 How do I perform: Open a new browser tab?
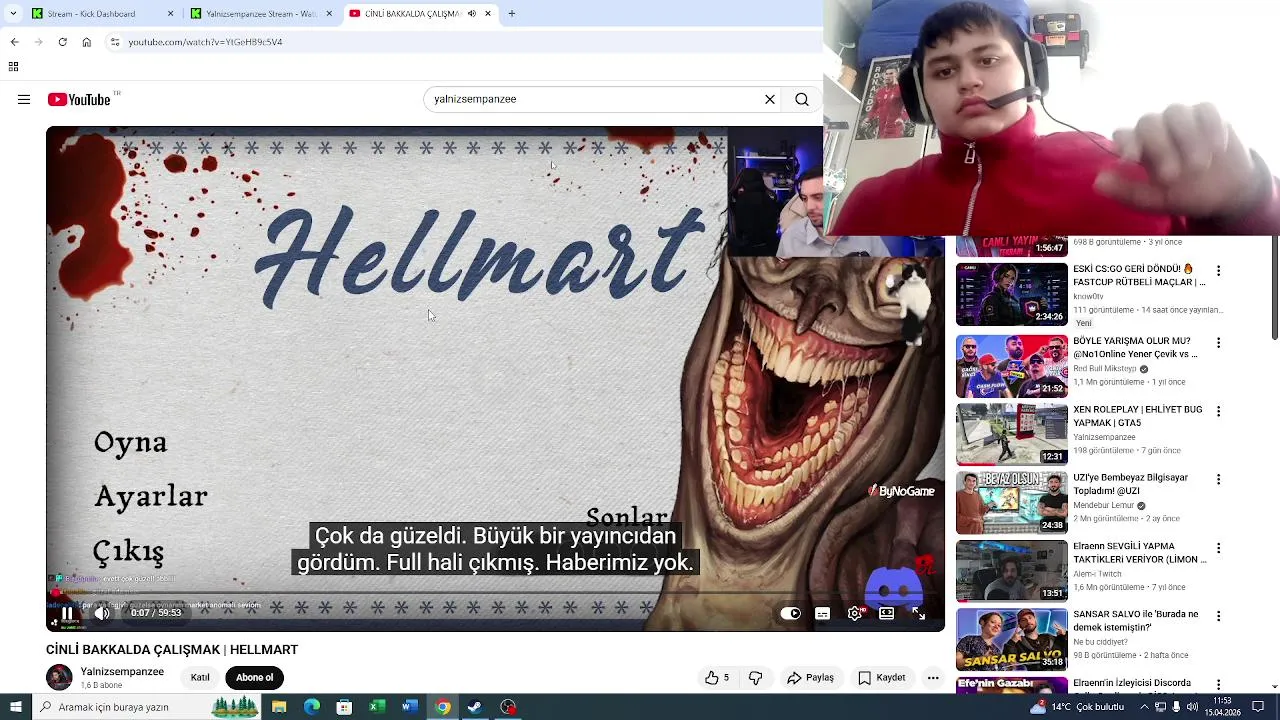[x=511, y=14]
